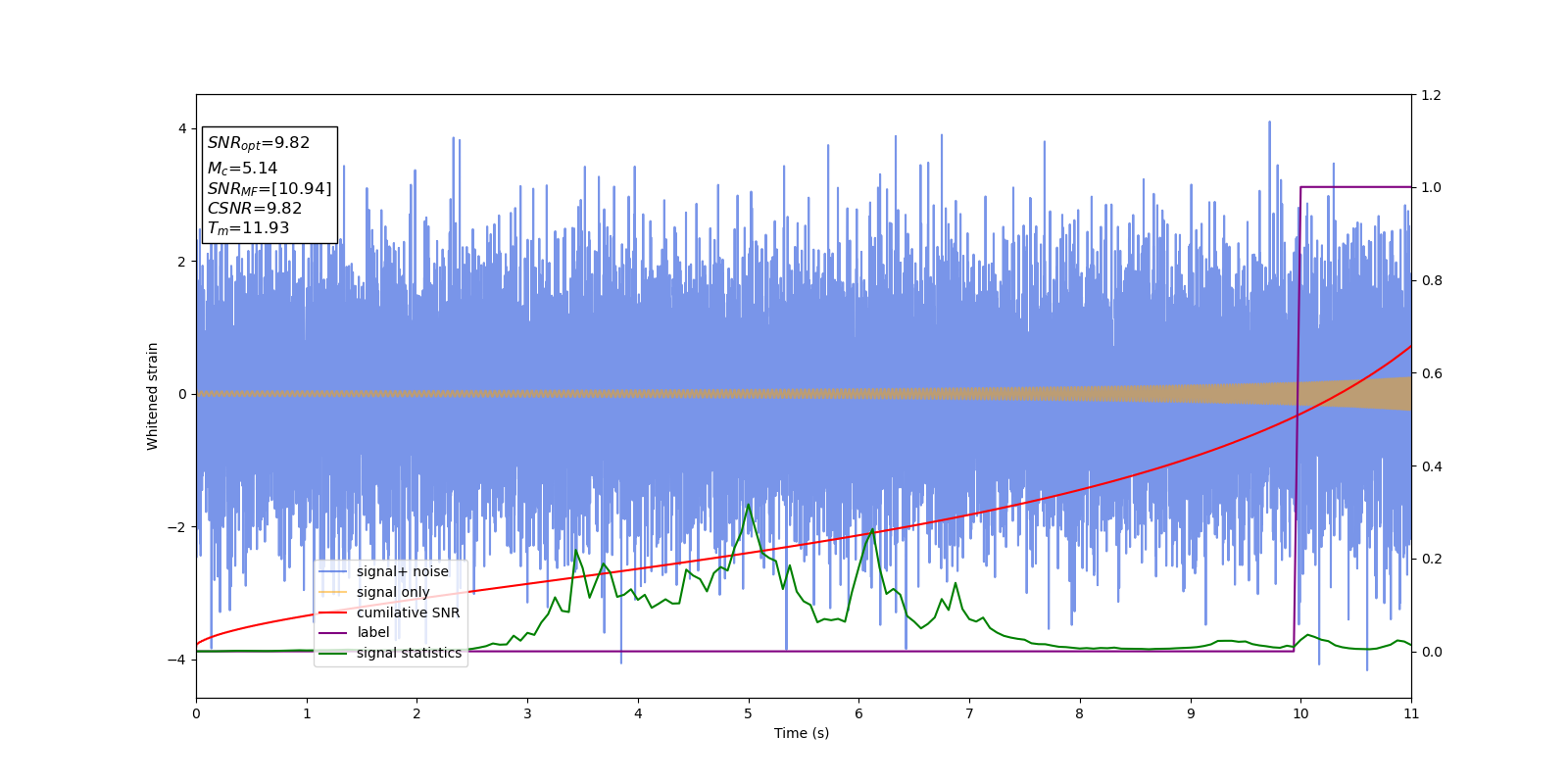Click the x-axis tick label 3

coord(527,713)
